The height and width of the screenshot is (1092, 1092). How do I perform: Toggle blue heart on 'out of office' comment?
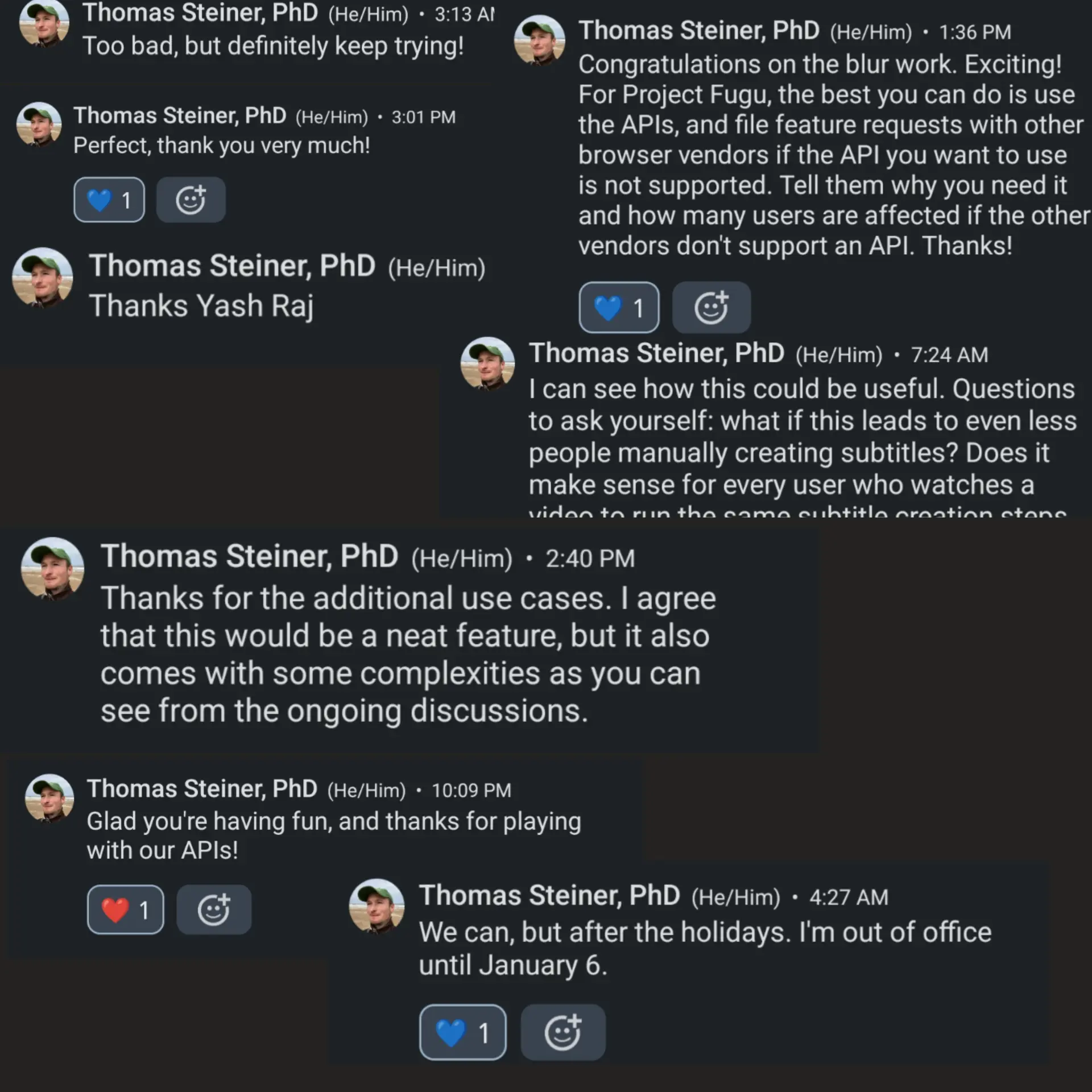coord(463,1032)
